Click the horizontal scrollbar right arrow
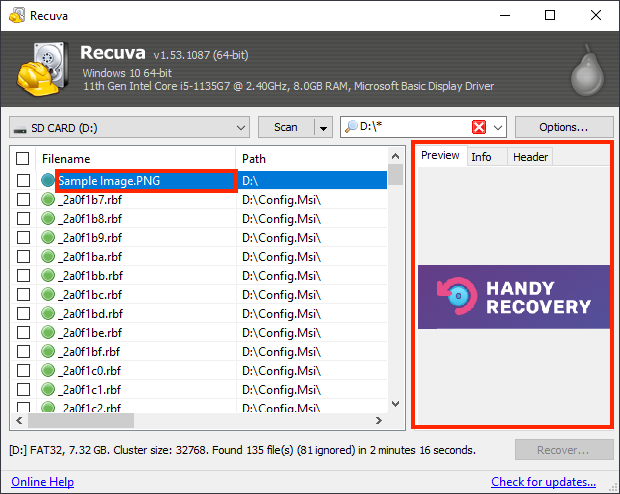Screen dimensions: 620x494 coord(379,420)
